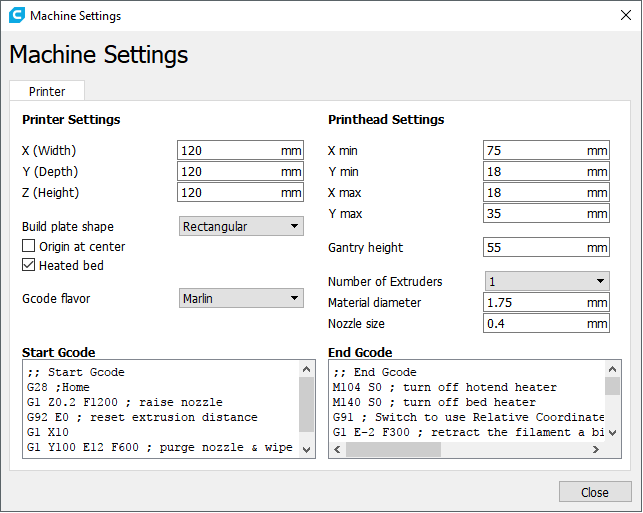Click the 'G92 E0' reset extrusion line

(142, 417)
